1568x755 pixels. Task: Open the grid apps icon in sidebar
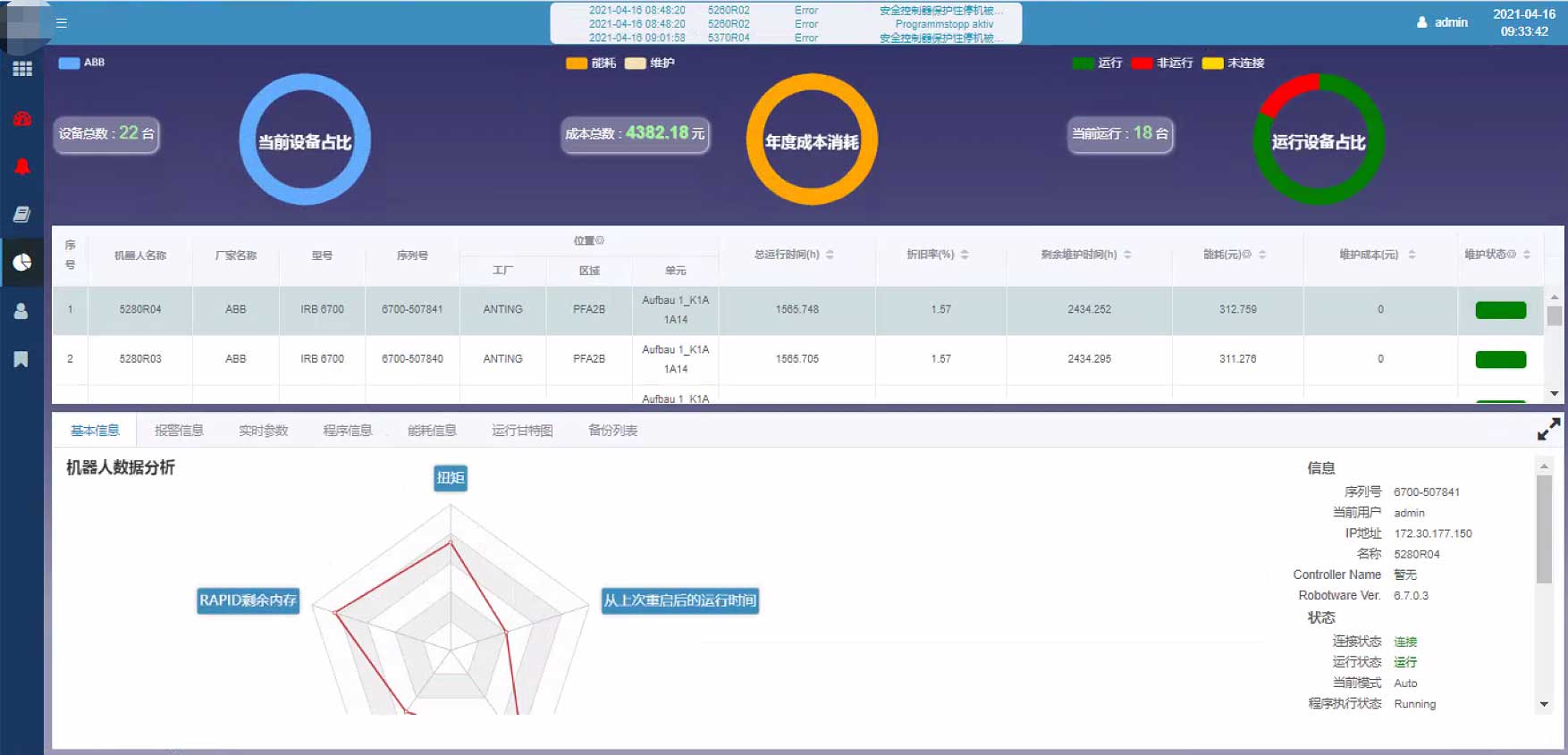point(22,69)
